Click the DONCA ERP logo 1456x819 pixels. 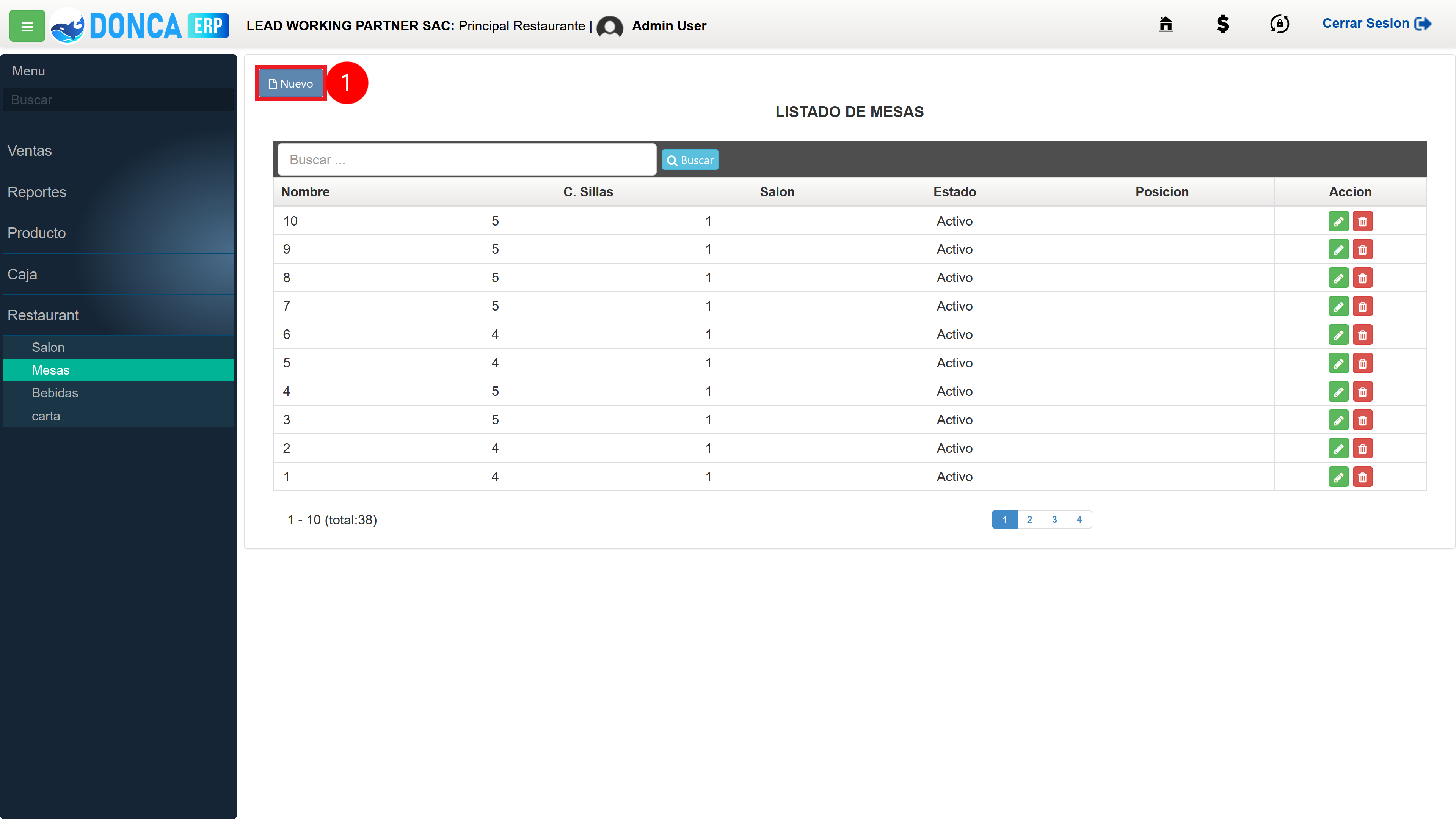tap(139, 26)
